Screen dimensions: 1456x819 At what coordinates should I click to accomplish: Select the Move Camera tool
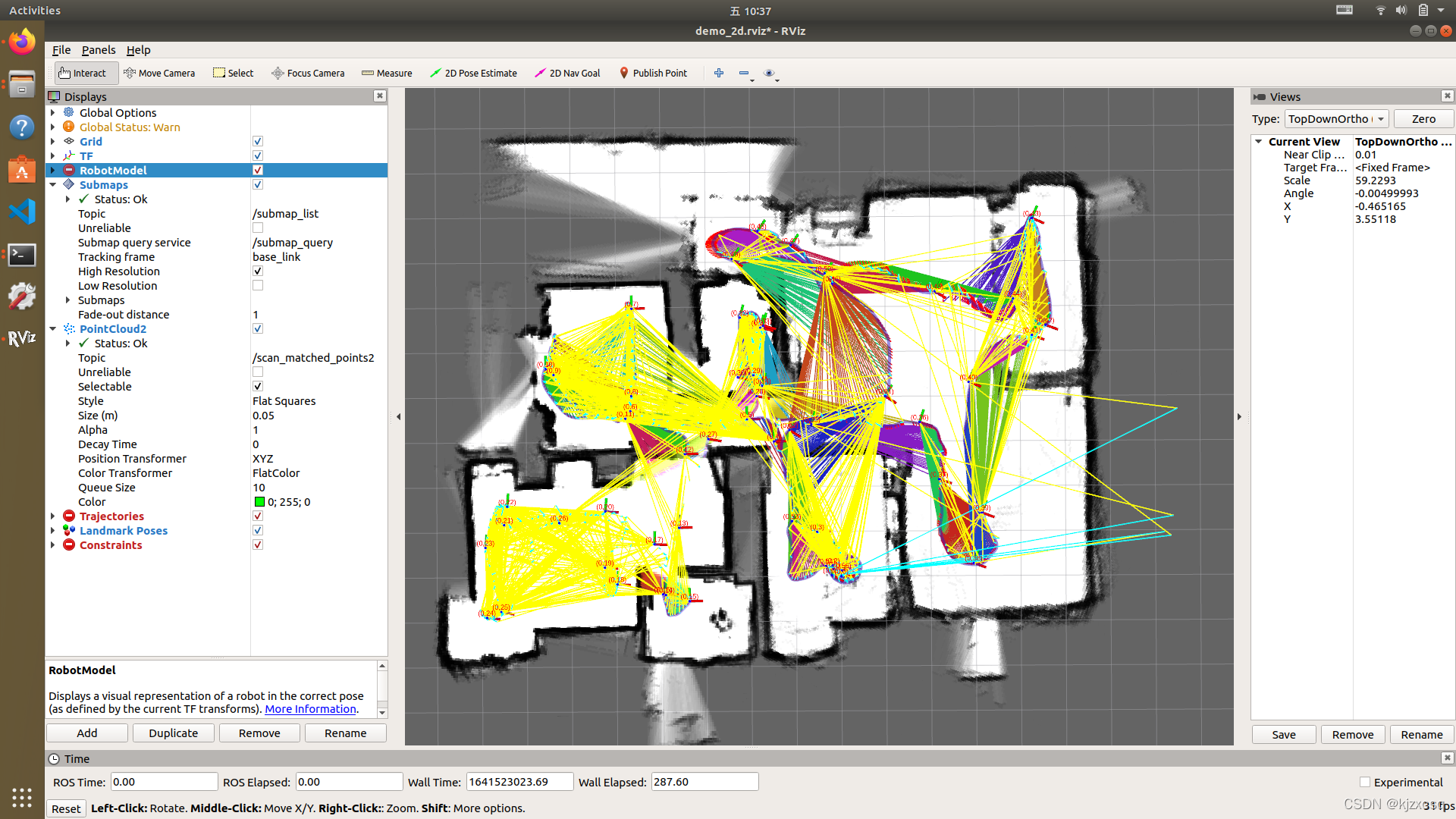click(159, 73)
